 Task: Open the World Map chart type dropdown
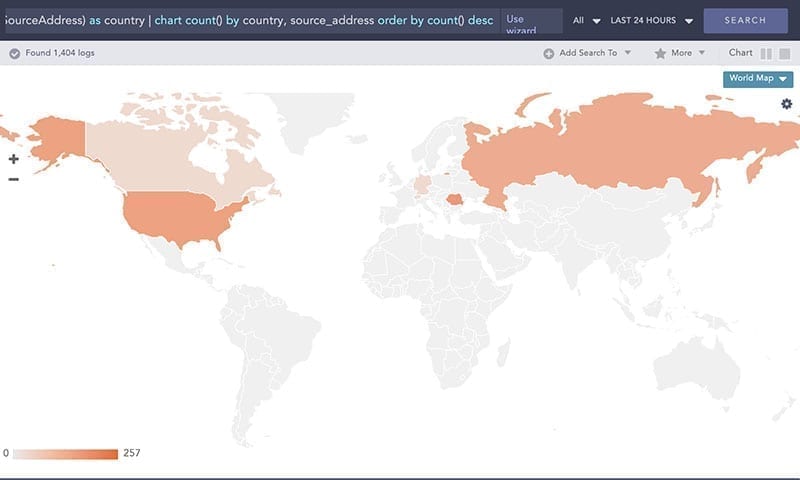758,79
